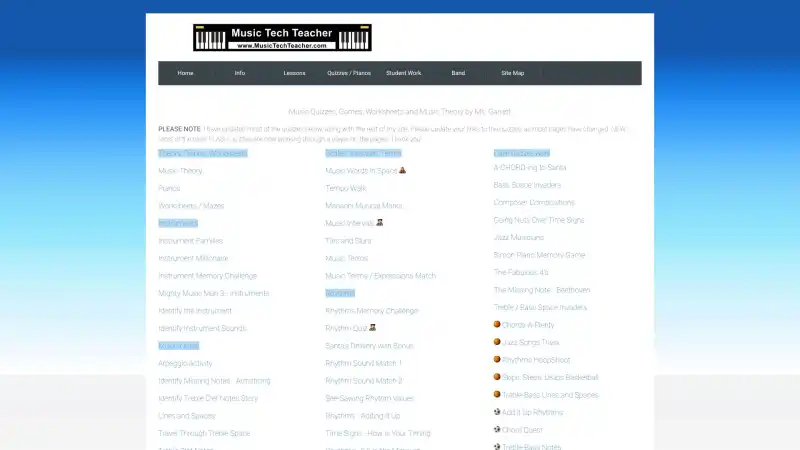Open the Lines and Spaces quiz
800x450 pixels.
pos(186,415)
